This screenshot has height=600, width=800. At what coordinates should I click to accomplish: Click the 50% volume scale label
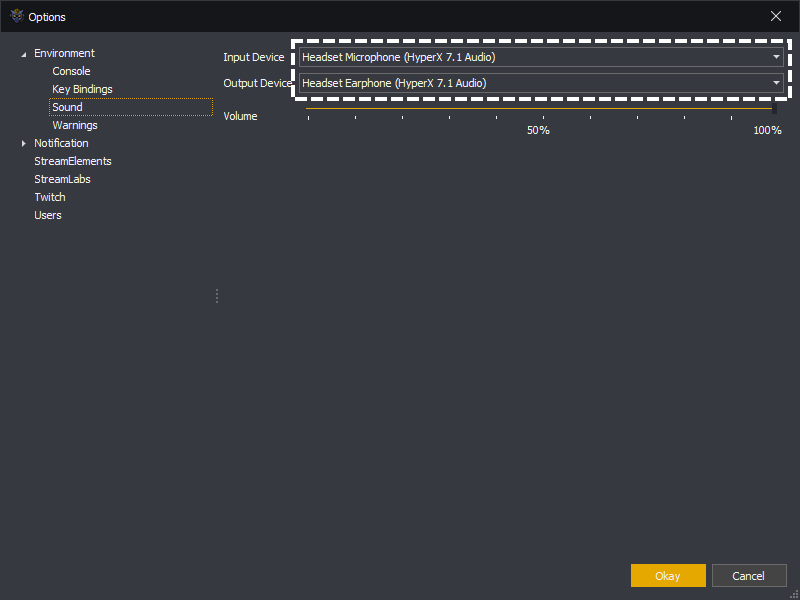(x=538, y=131)
